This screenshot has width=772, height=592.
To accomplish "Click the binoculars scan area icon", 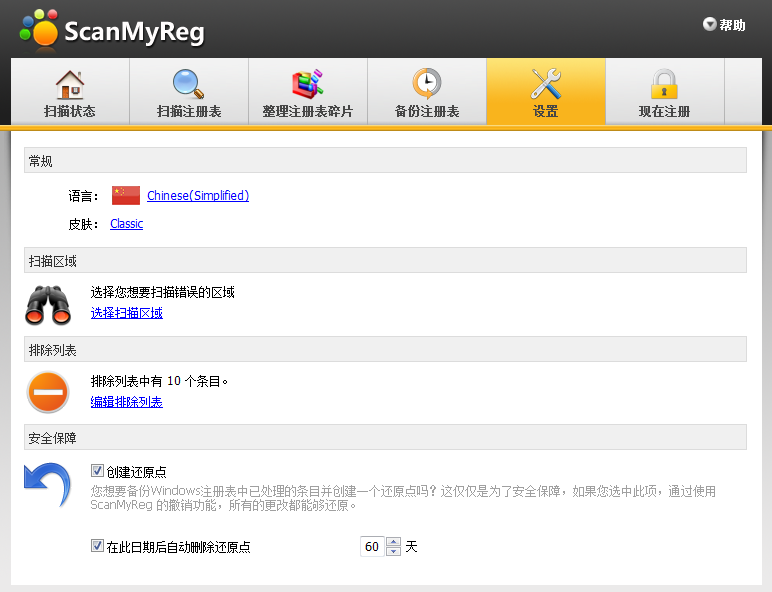I will pos(48,305).
